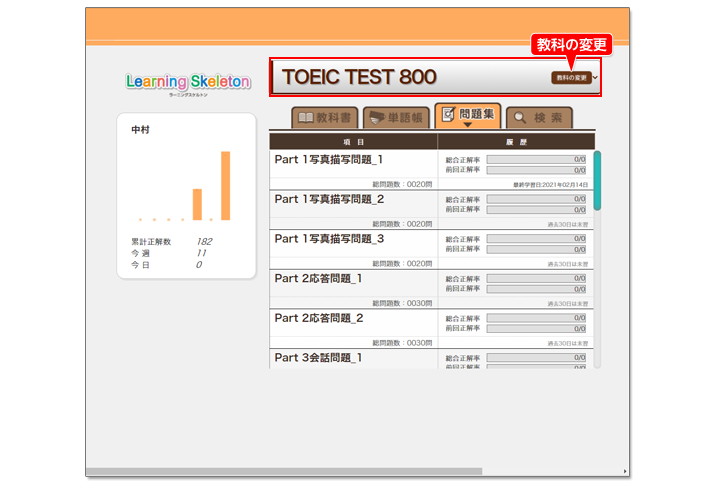Screen dimensions: 715x484
Task: Click the pencil checklist icon on 問題集 tab
Action: click(449, 114)
